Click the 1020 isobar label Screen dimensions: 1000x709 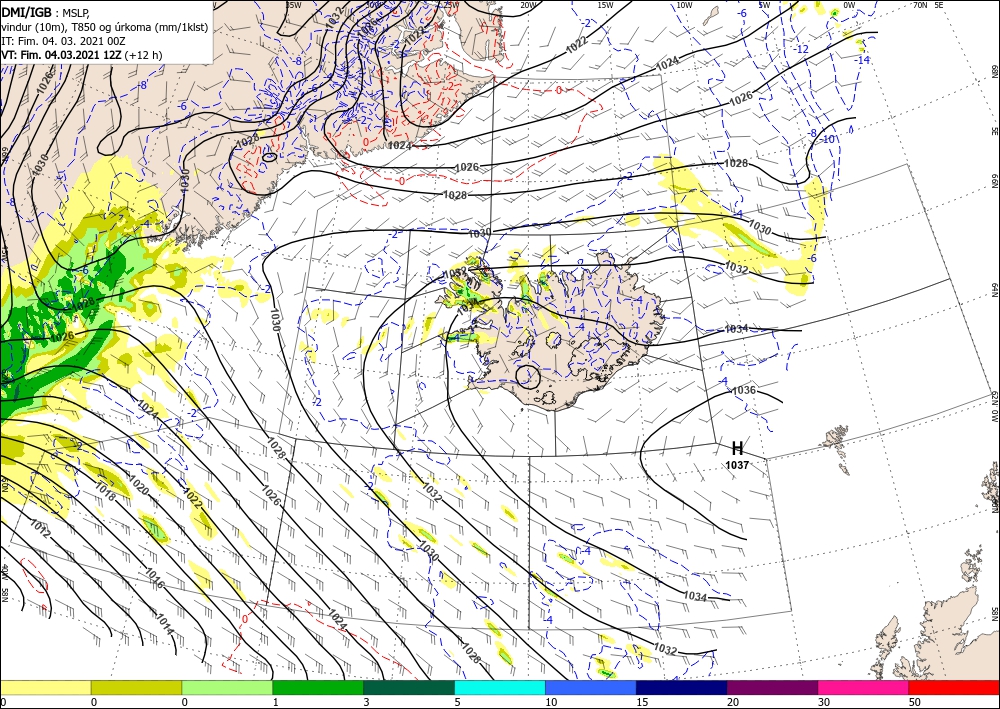pos(138,487)
